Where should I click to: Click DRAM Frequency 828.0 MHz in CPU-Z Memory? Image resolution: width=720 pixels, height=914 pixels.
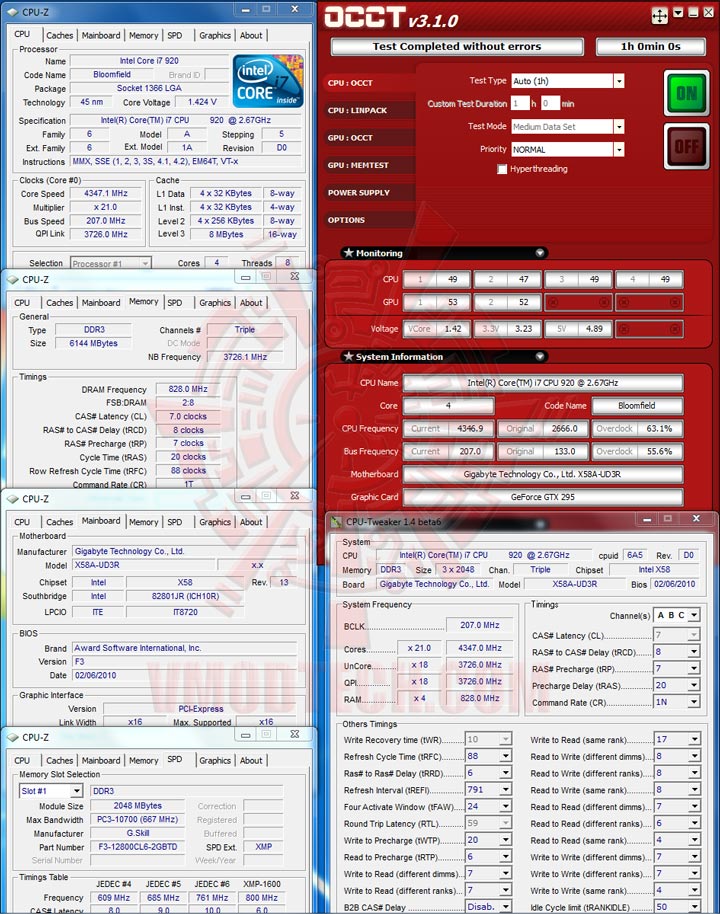(188, 389)
